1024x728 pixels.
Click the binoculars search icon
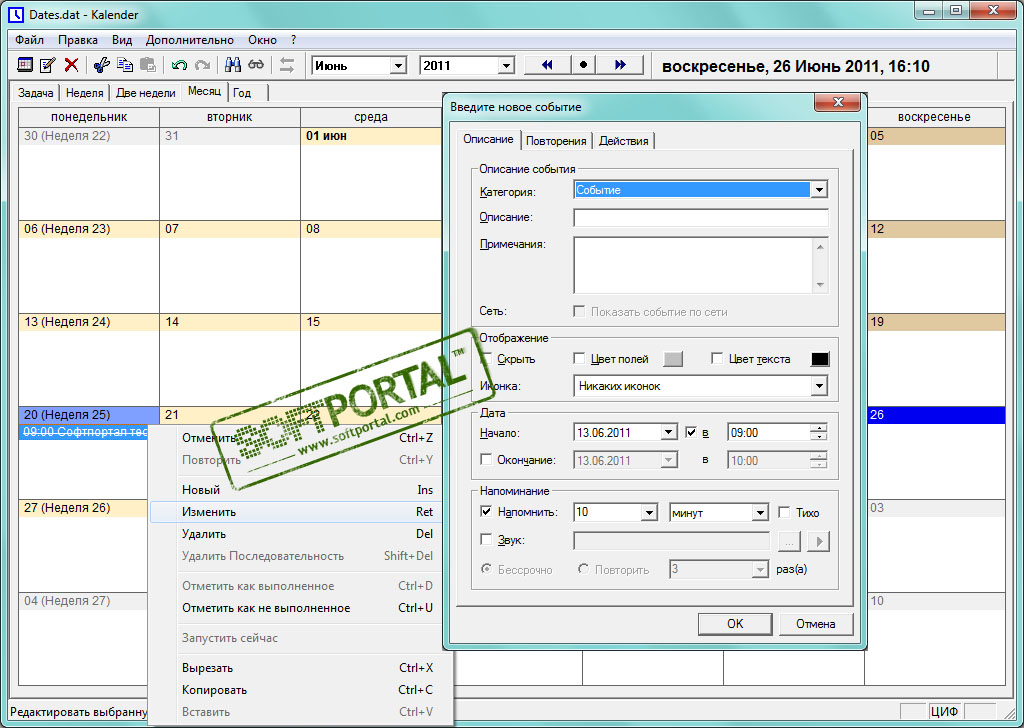(232, 65)
